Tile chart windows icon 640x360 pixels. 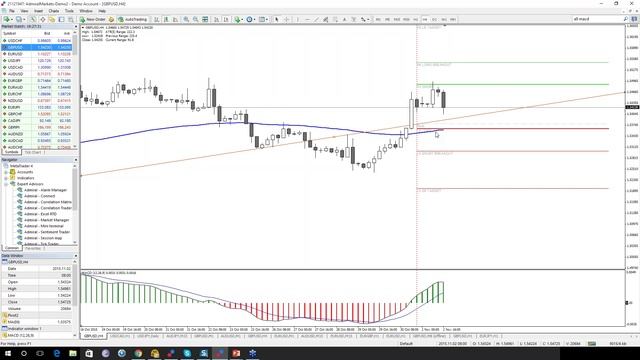coord(205,19)
